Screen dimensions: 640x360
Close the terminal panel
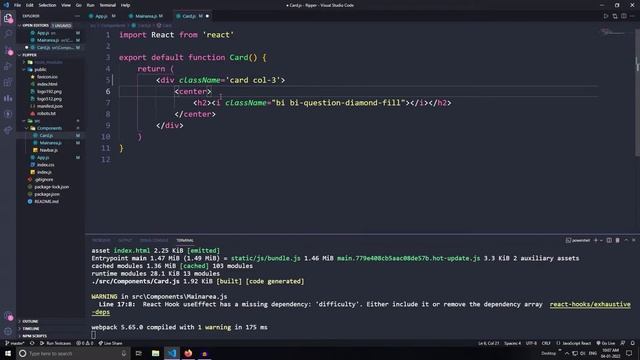pos(633,240)
